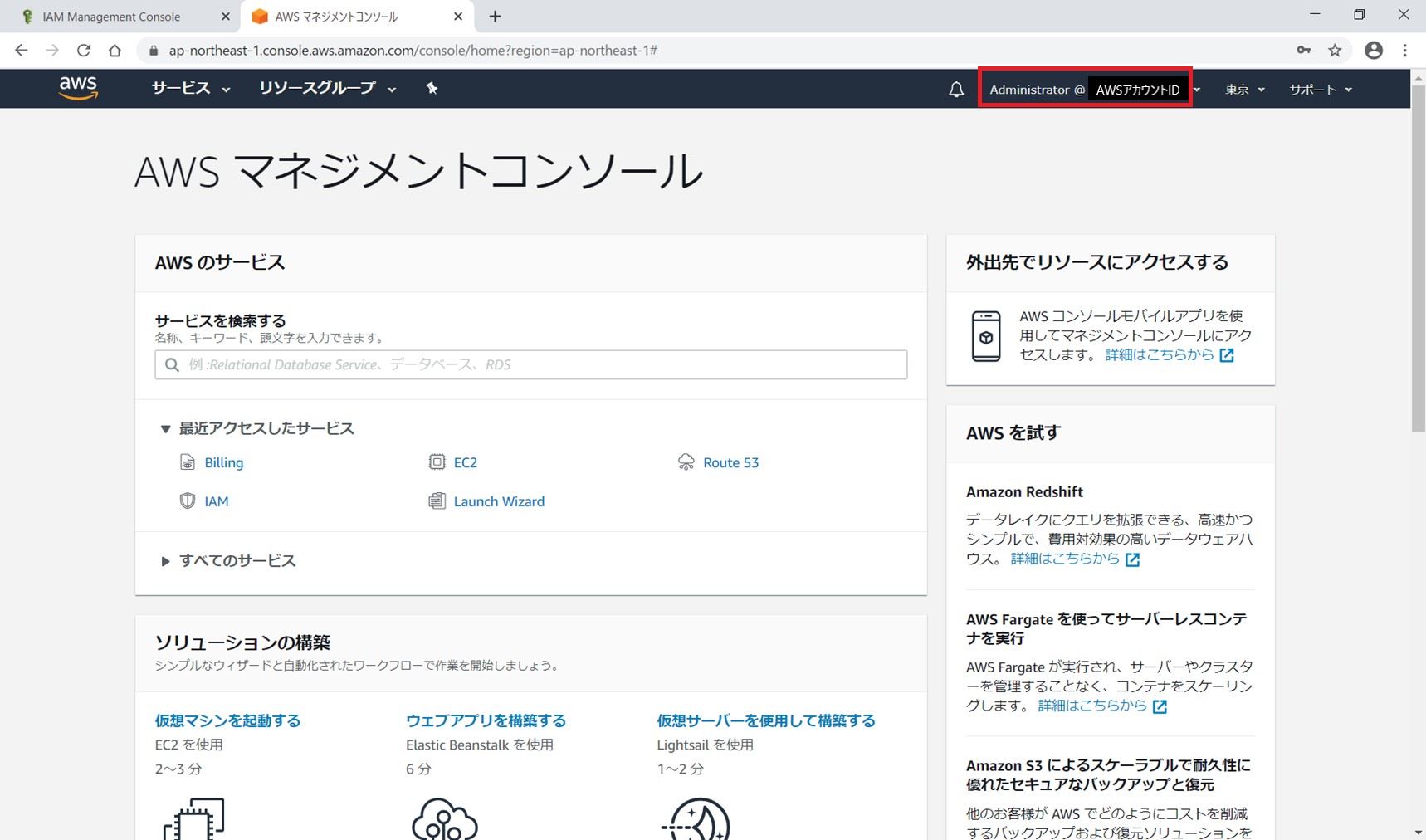Click the 'EC2 を使用' text

188,745
